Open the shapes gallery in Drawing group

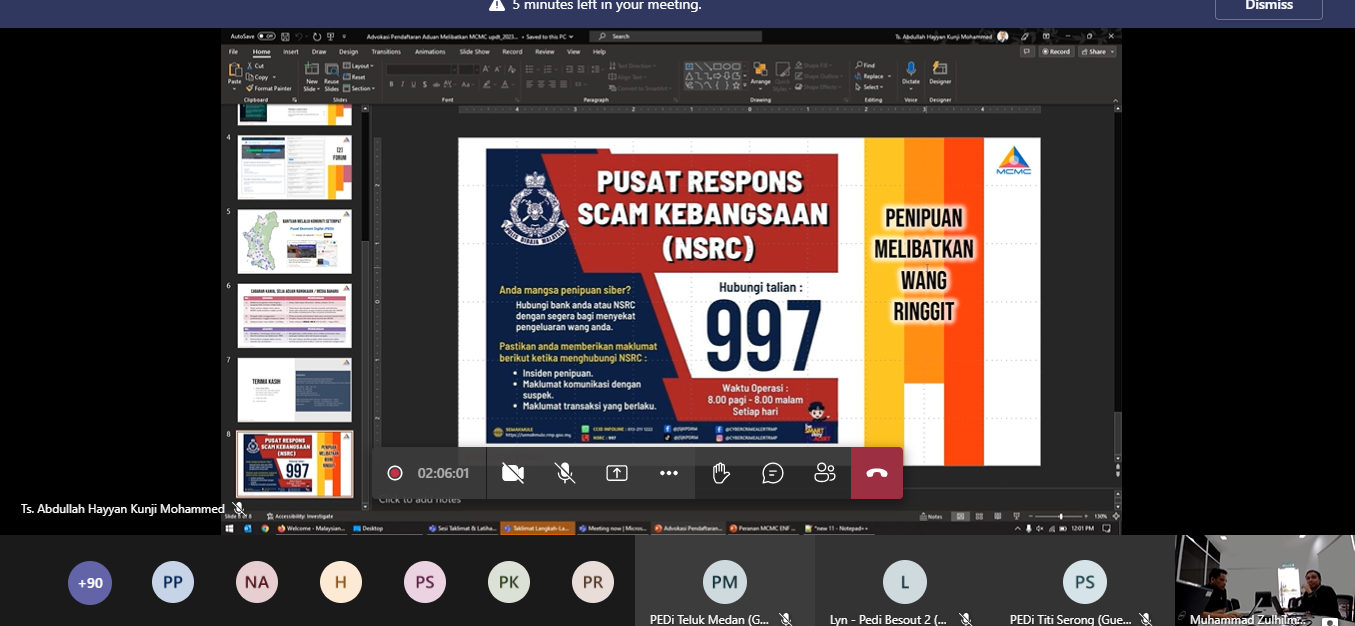point(714,75)
